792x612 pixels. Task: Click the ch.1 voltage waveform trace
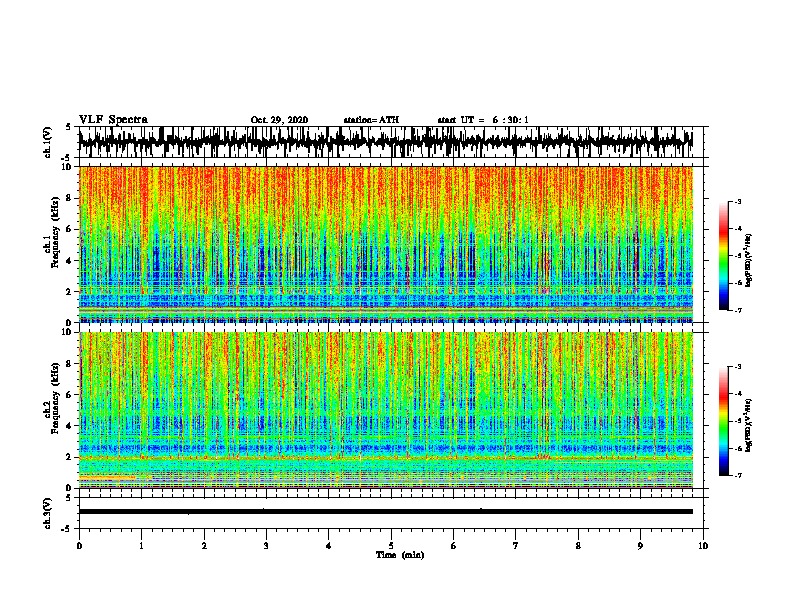pos(386,141)
